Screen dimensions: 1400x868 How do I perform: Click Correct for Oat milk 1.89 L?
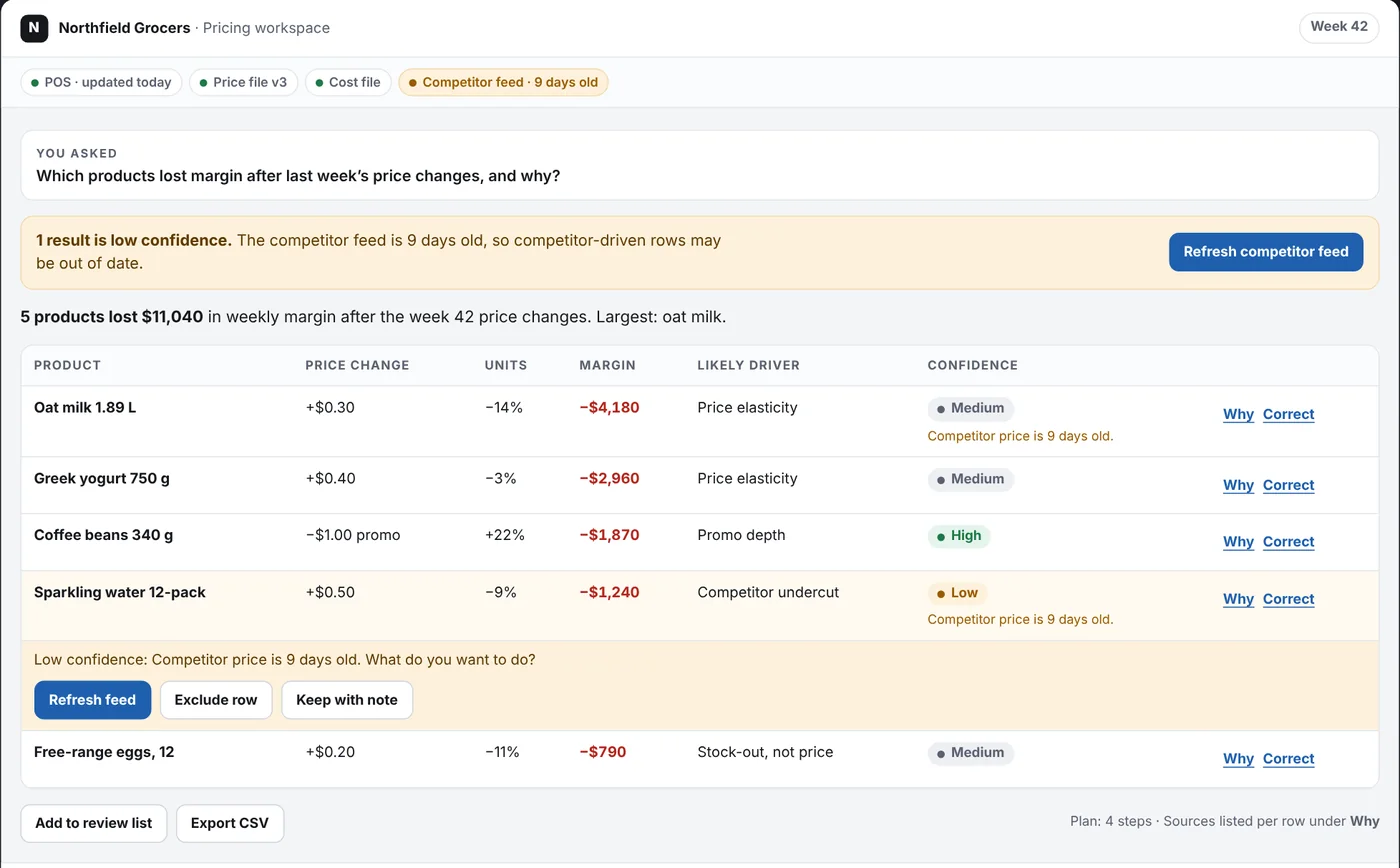click(x=1288, y=414)
